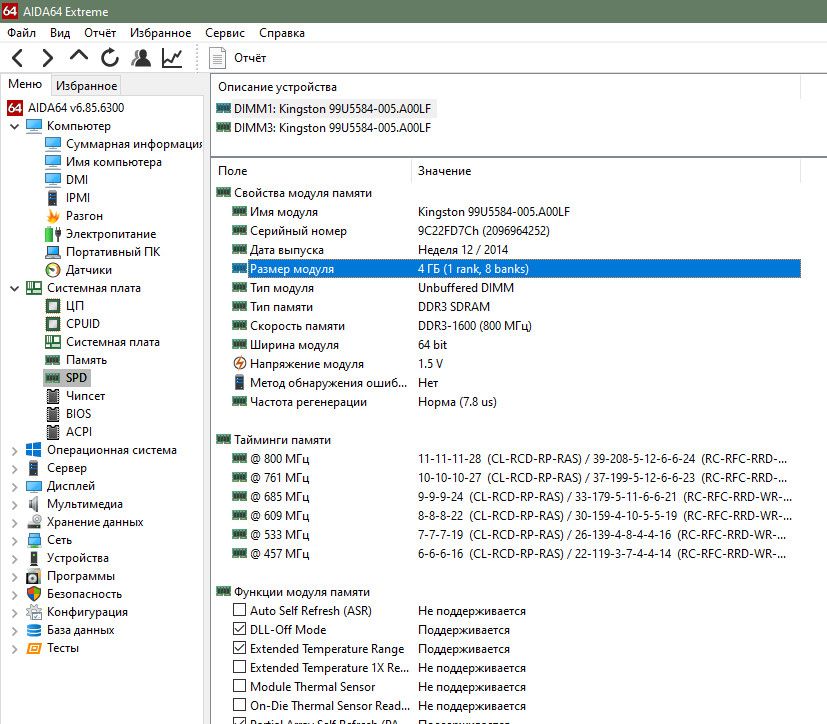Go up one level with the up arrow icon

79,56
